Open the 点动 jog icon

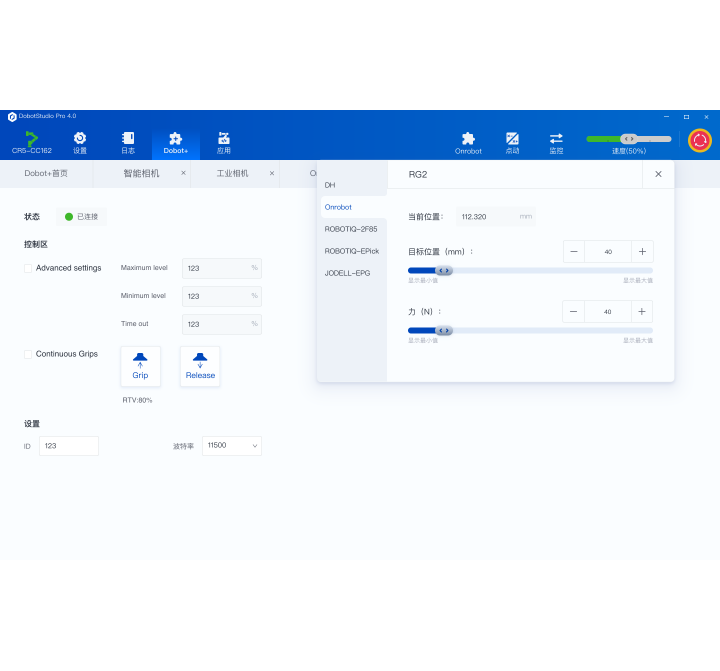[x=512, y=139]
